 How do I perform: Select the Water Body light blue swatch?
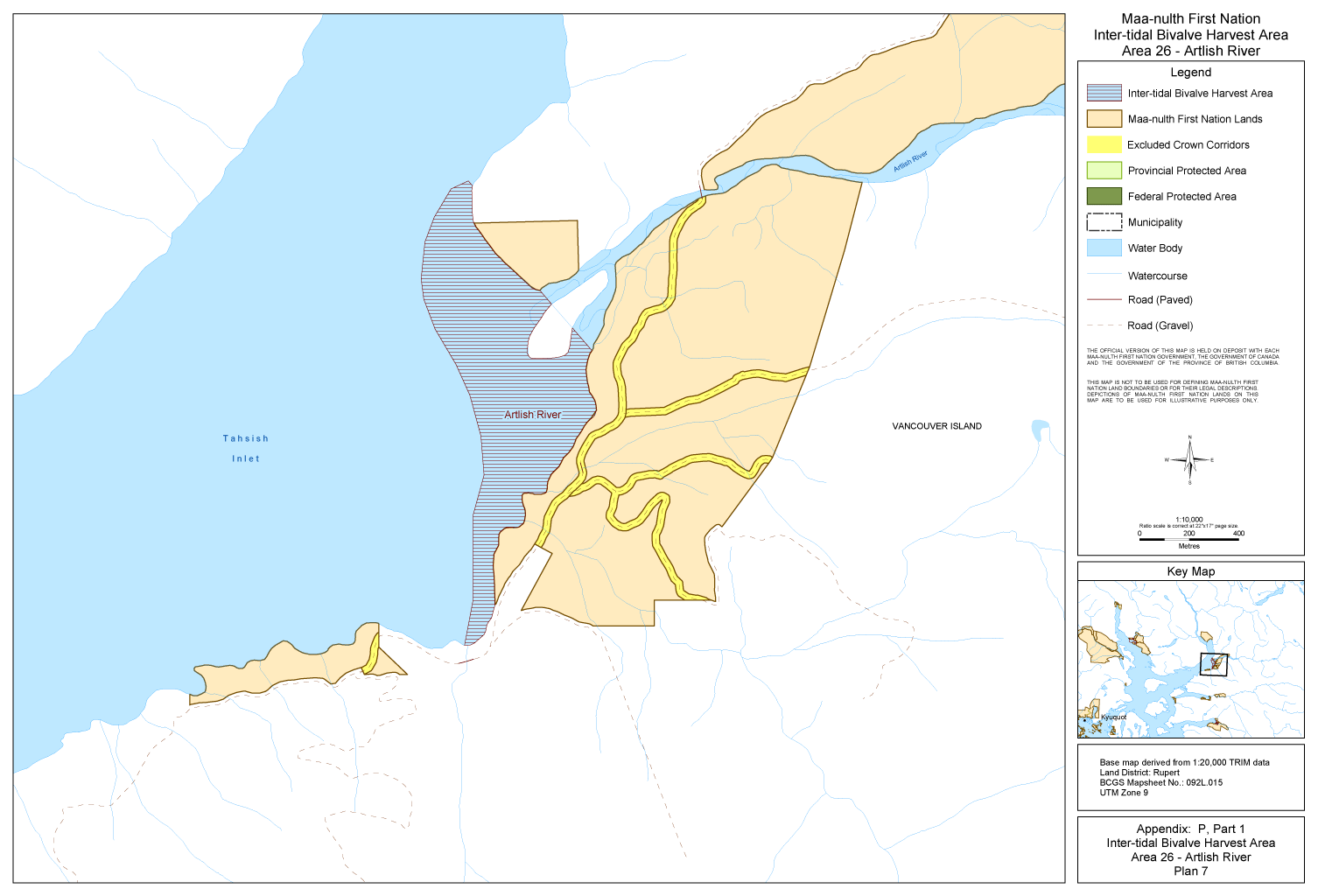coord(1104,248)
